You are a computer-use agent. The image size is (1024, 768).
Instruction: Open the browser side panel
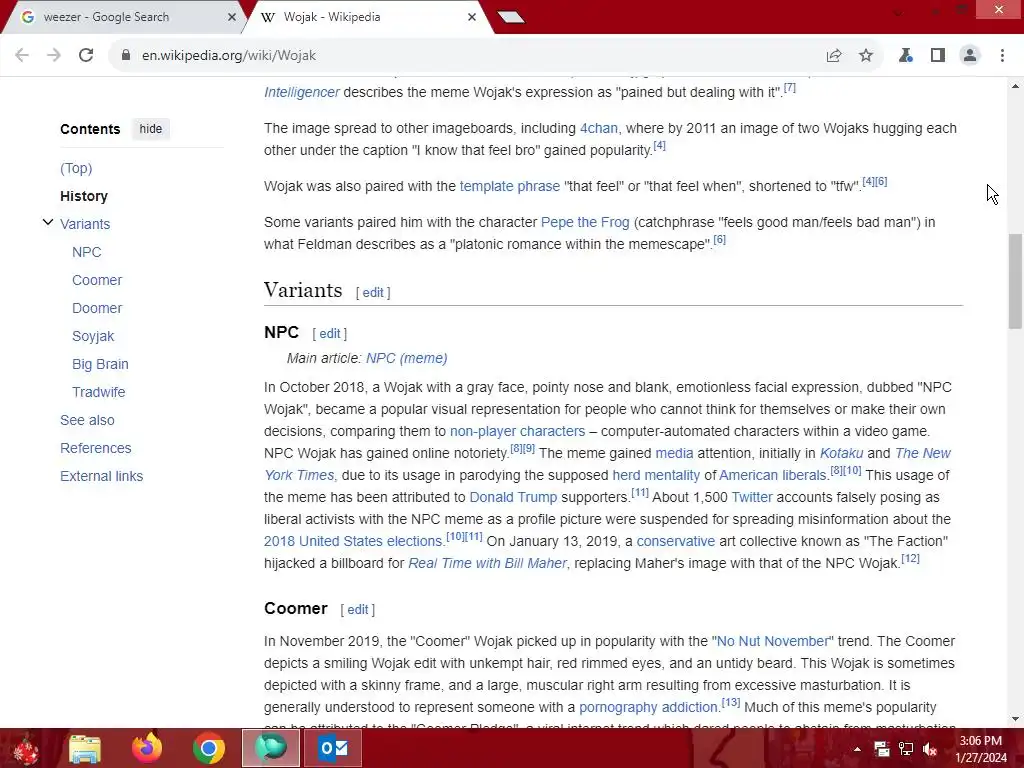pos(938,56)
